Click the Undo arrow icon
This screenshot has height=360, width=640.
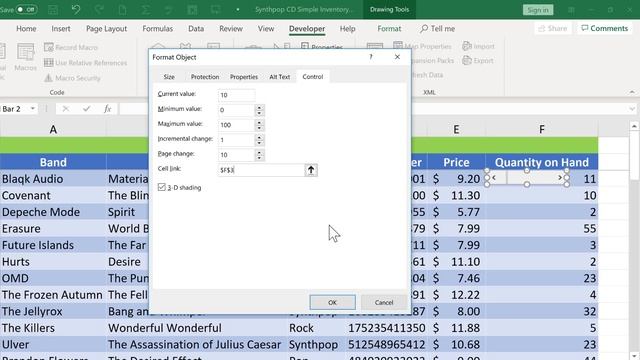76,9
